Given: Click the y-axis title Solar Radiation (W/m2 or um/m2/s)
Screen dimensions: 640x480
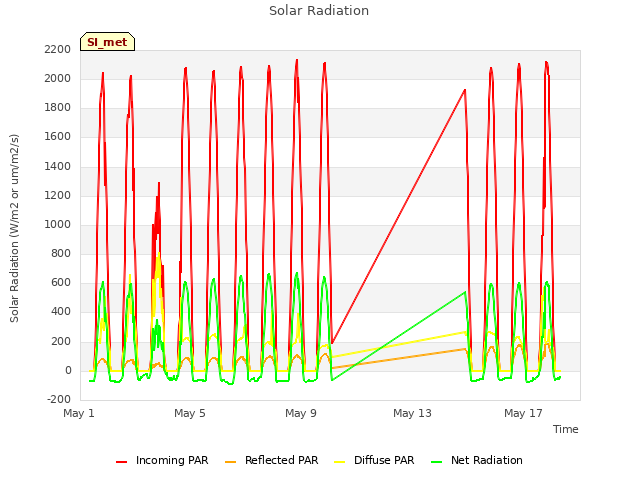Looking at the screenshot, I should click(x=14, y=228).
